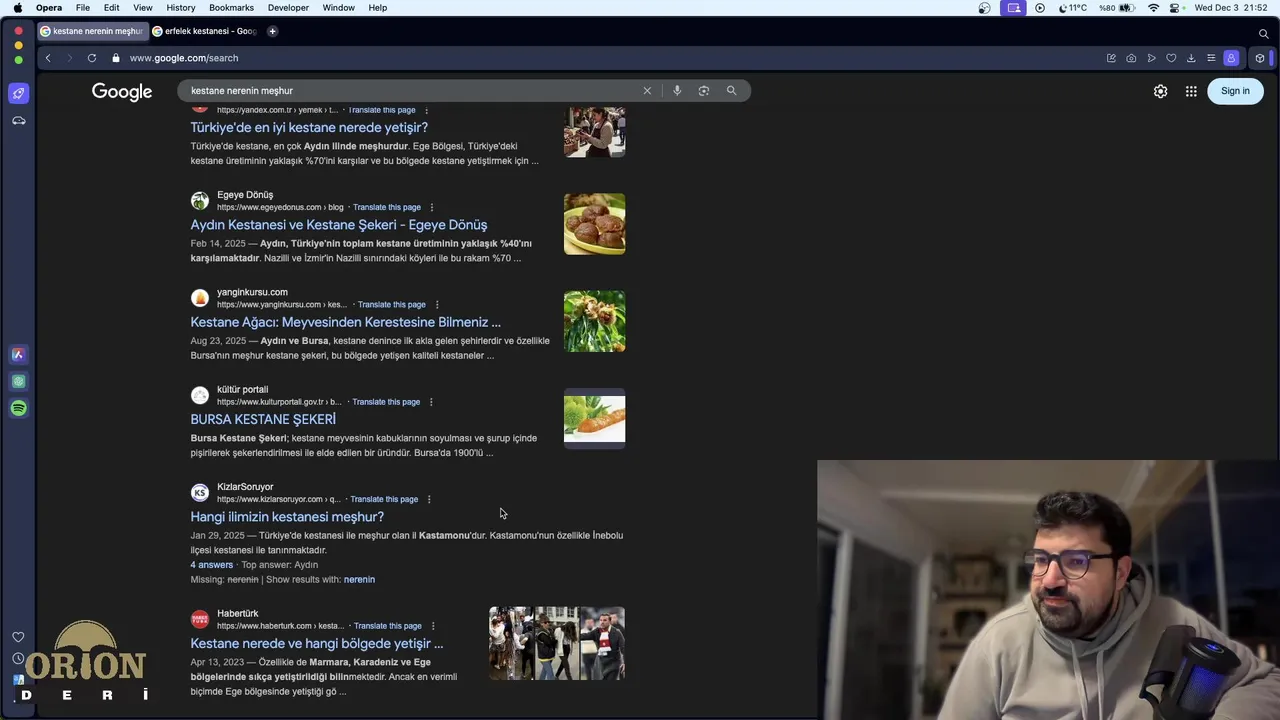
Task: Open more options for yanginkursu.com result
Action: coord(437,304)
